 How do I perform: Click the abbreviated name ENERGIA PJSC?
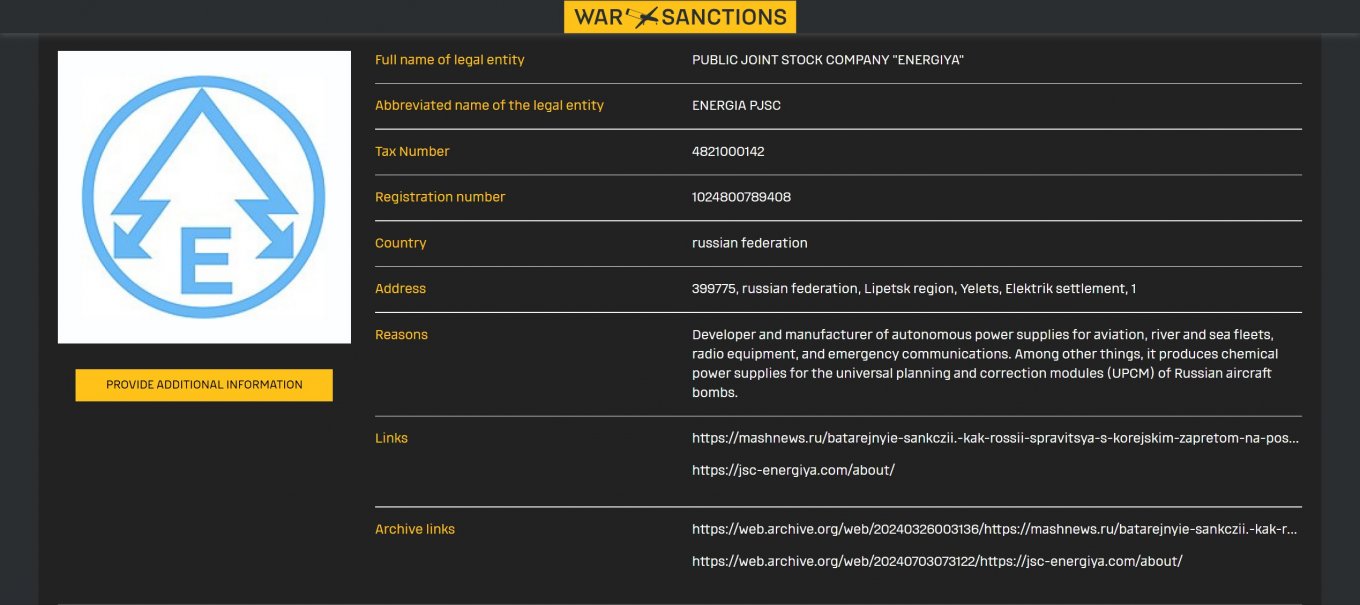pyautogui.click(x=736, y=105)
